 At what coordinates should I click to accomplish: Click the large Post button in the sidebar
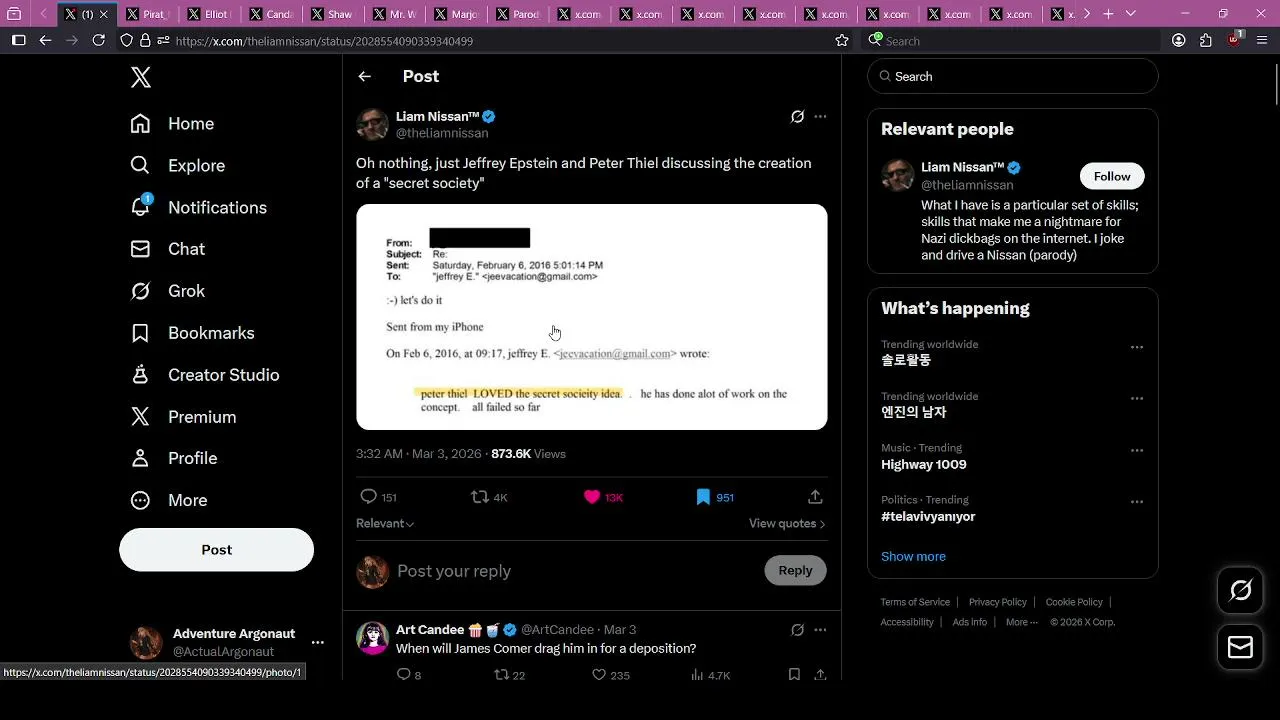tap(216, 550)
